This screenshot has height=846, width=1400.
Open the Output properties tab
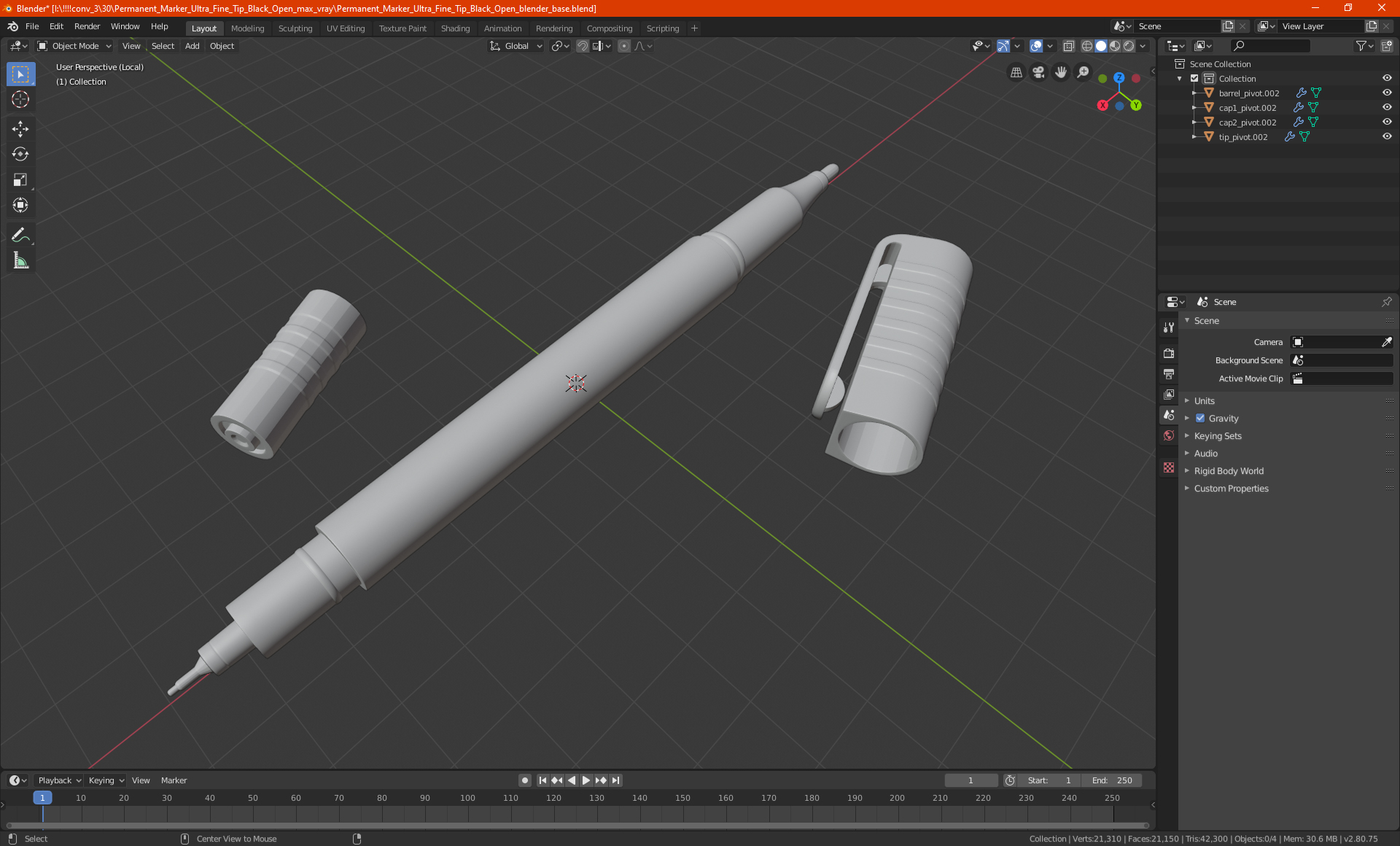point(1169,374)
